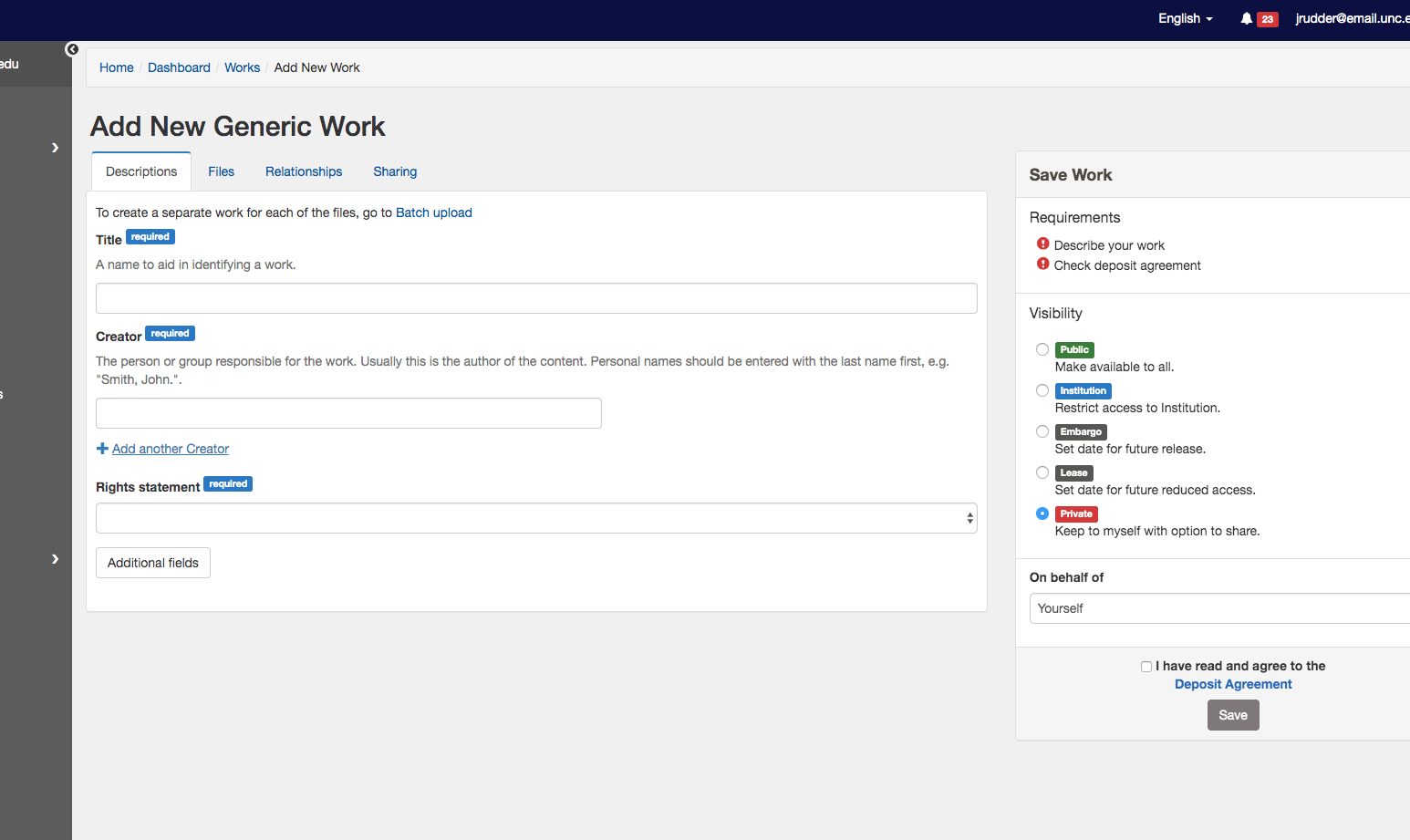
Task: Switch to the Descriptions tab
Action: click(x=141, y=171)
